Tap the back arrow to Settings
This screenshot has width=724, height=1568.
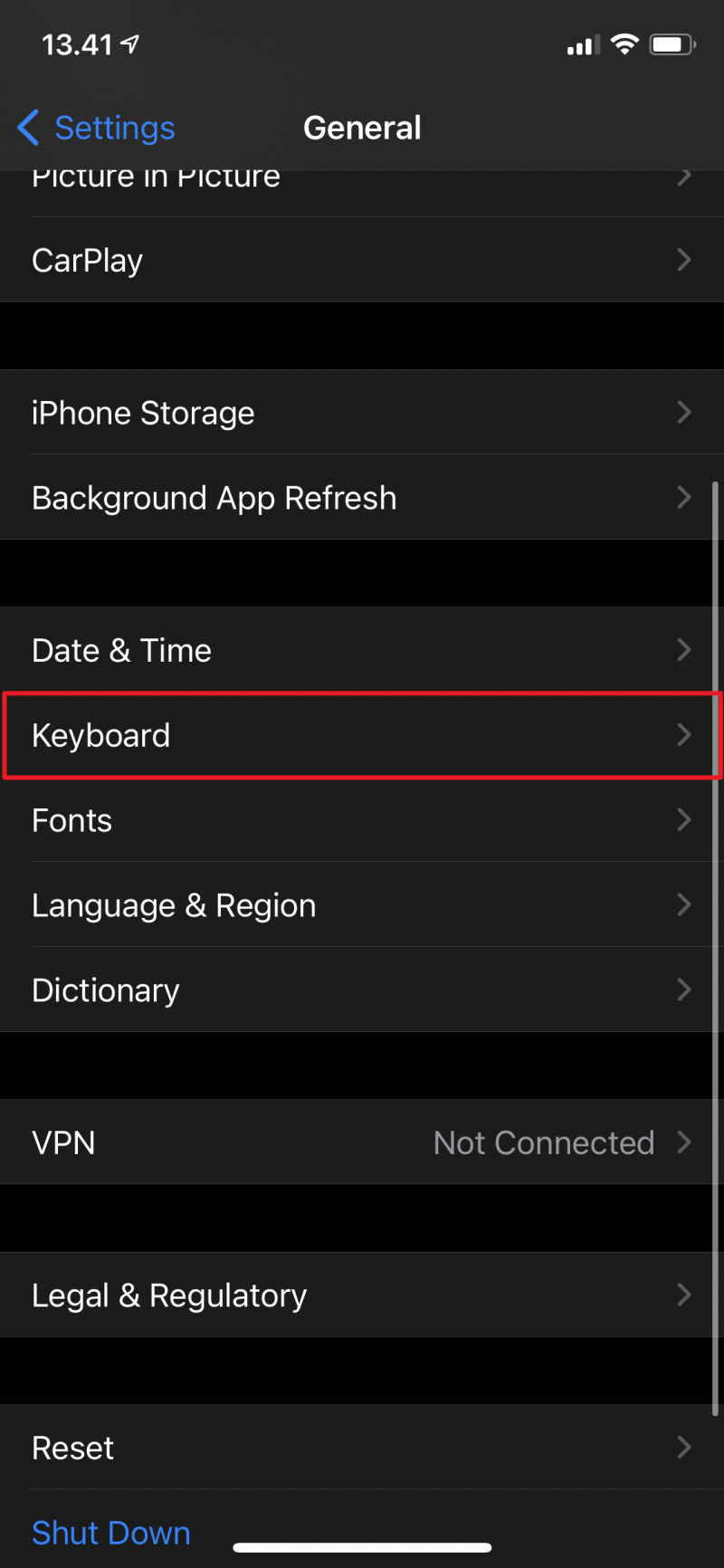point(28,128)
